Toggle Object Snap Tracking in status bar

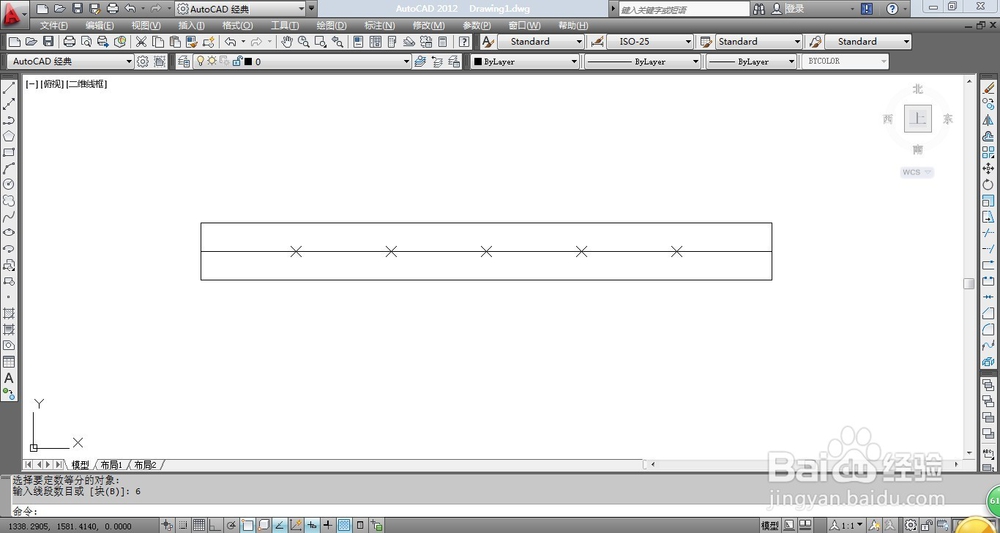pyautogui.click(x=279, y=525)
